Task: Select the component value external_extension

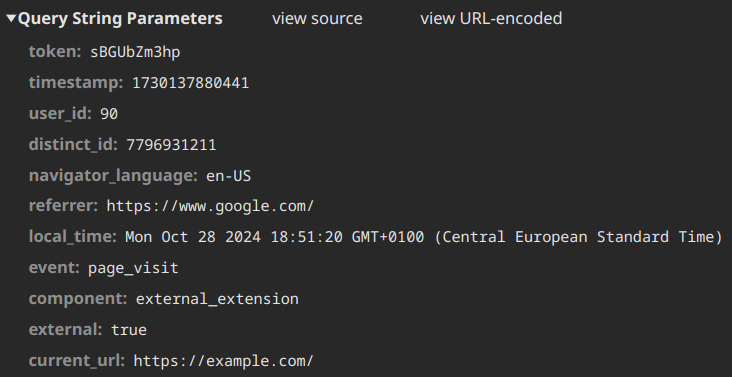Action: (x=217, y=299)
